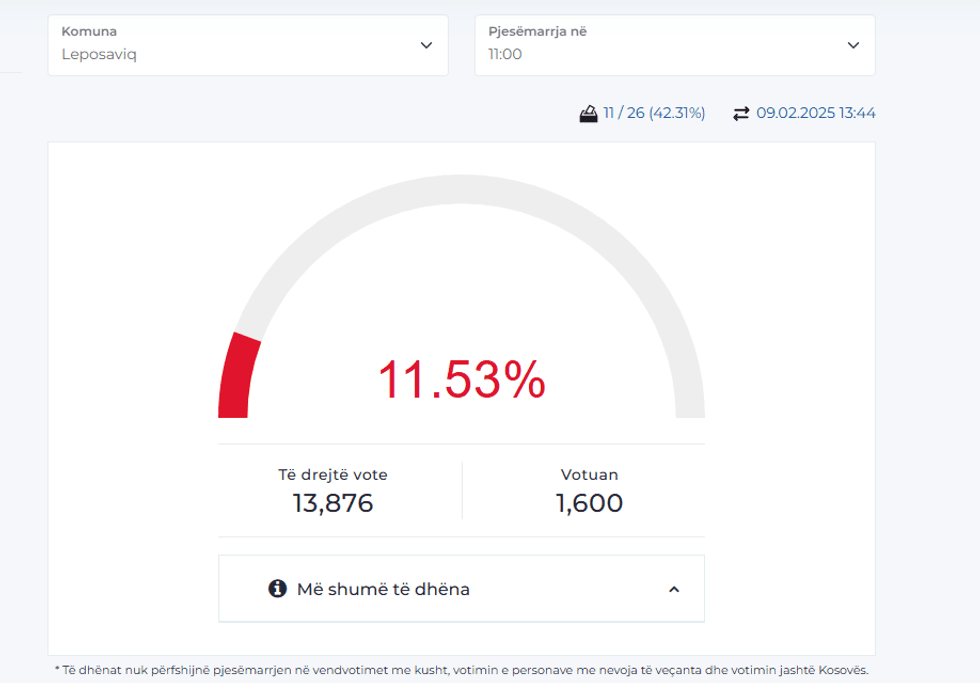980x683 pixels.
Task: Click the red filled segment of gauge
Action: click(x=236, y=378)
